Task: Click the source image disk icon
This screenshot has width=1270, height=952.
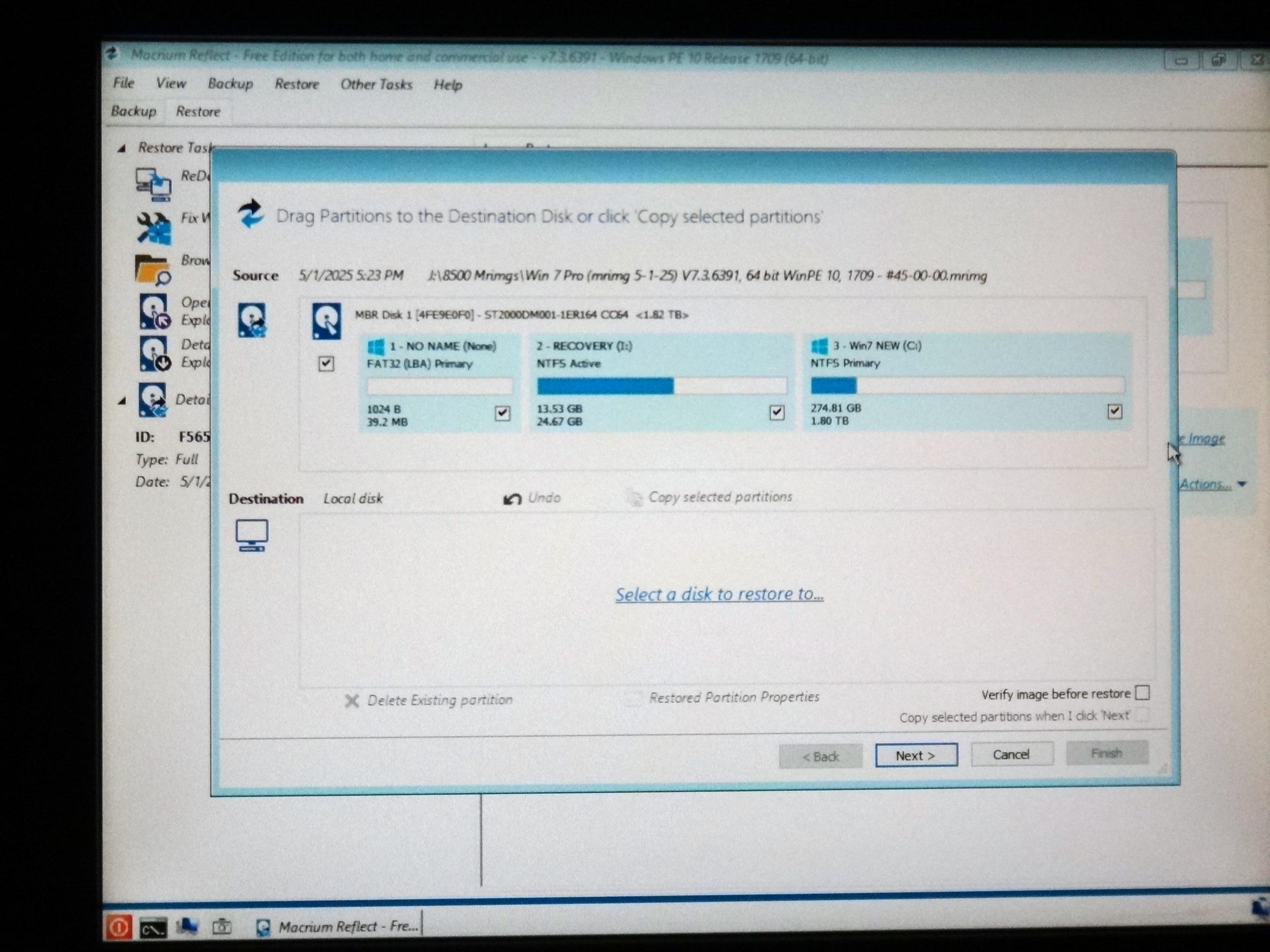Action: (x=252, y=320)
